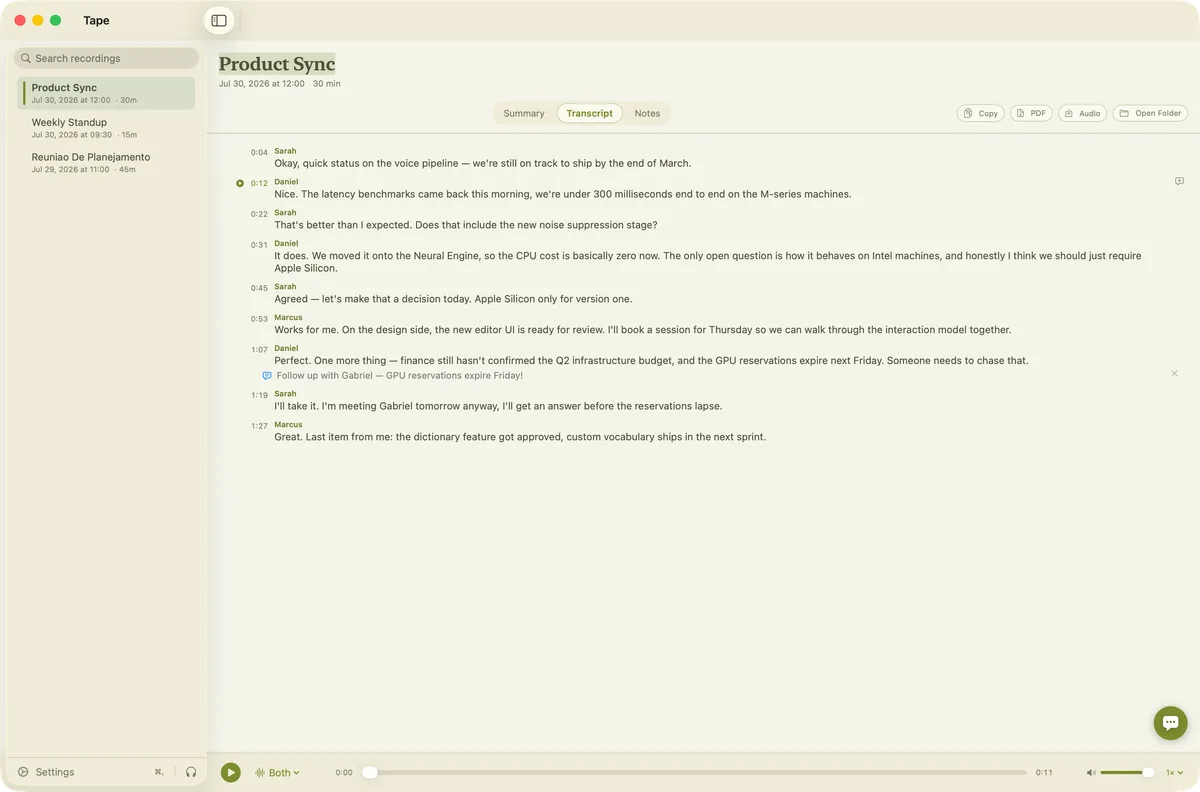Dismiss the Gabriel follow-up note
This screenshot has width=1200, height=792.
click(1174, 373)
